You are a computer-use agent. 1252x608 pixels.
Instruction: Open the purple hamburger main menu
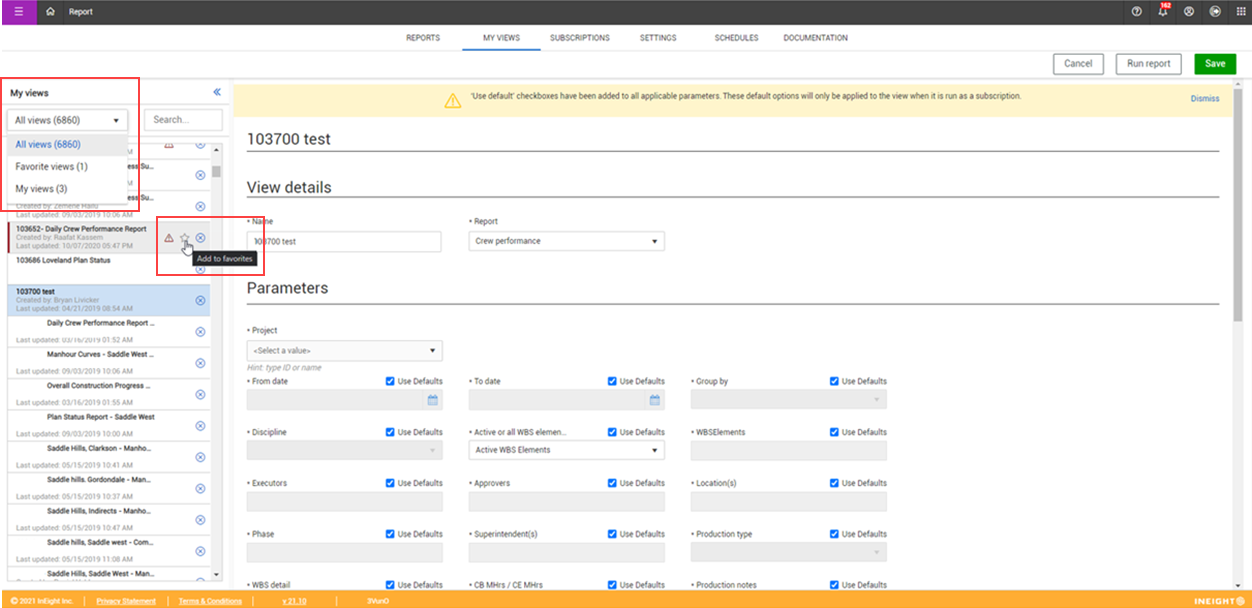[x=18, y=12]
